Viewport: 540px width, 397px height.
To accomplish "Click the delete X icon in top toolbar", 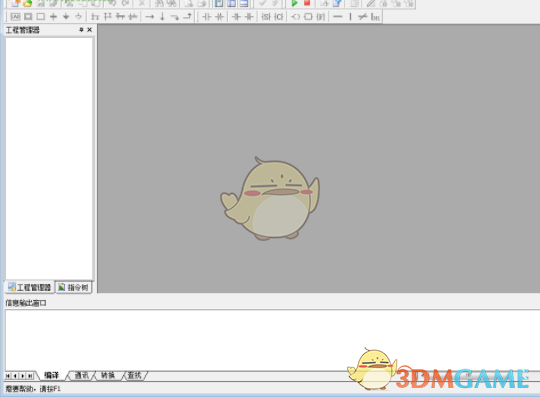I will tap(142, 3).
